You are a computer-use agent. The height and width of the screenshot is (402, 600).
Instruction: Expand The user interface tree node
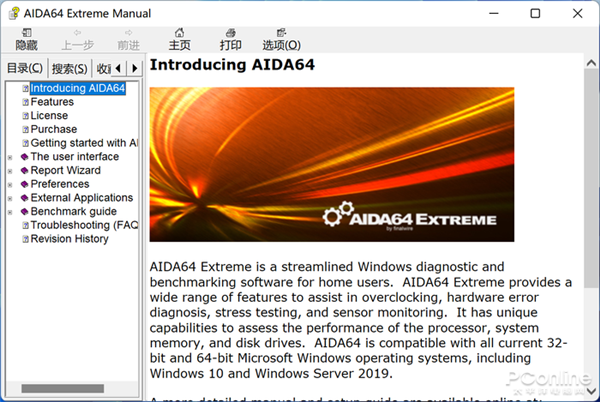click(x=10, y=157)
